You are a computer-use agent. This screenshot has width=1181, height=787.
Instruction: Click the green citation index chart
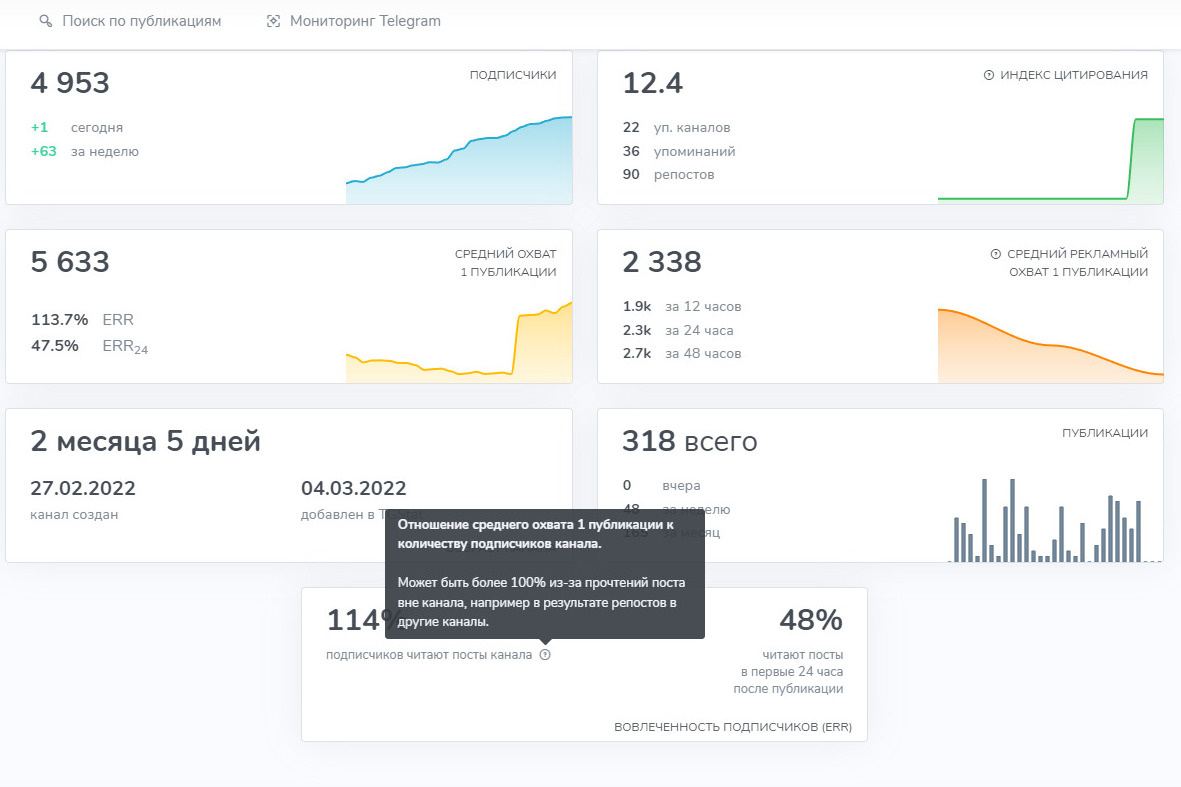pyautogui.click(x=1050, y=170)
